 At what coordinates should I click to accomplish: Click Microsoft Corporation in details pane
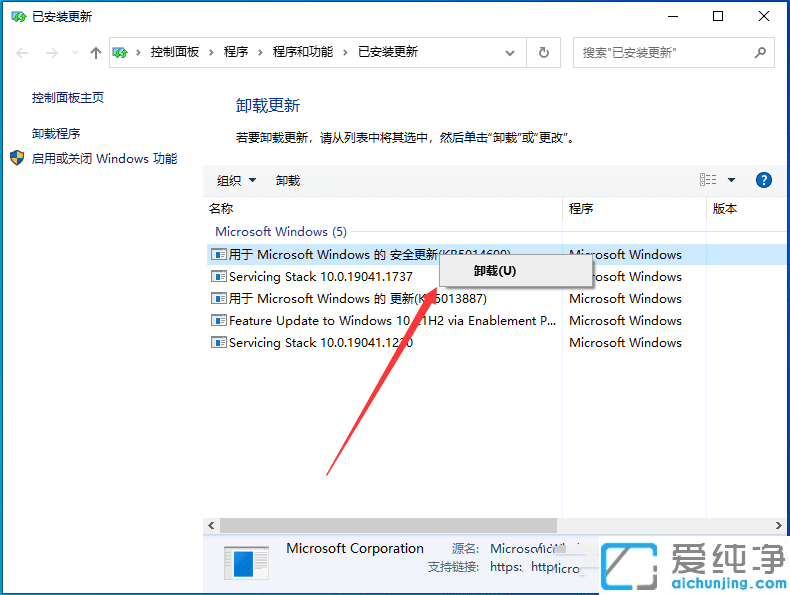(x=355, y=548)
